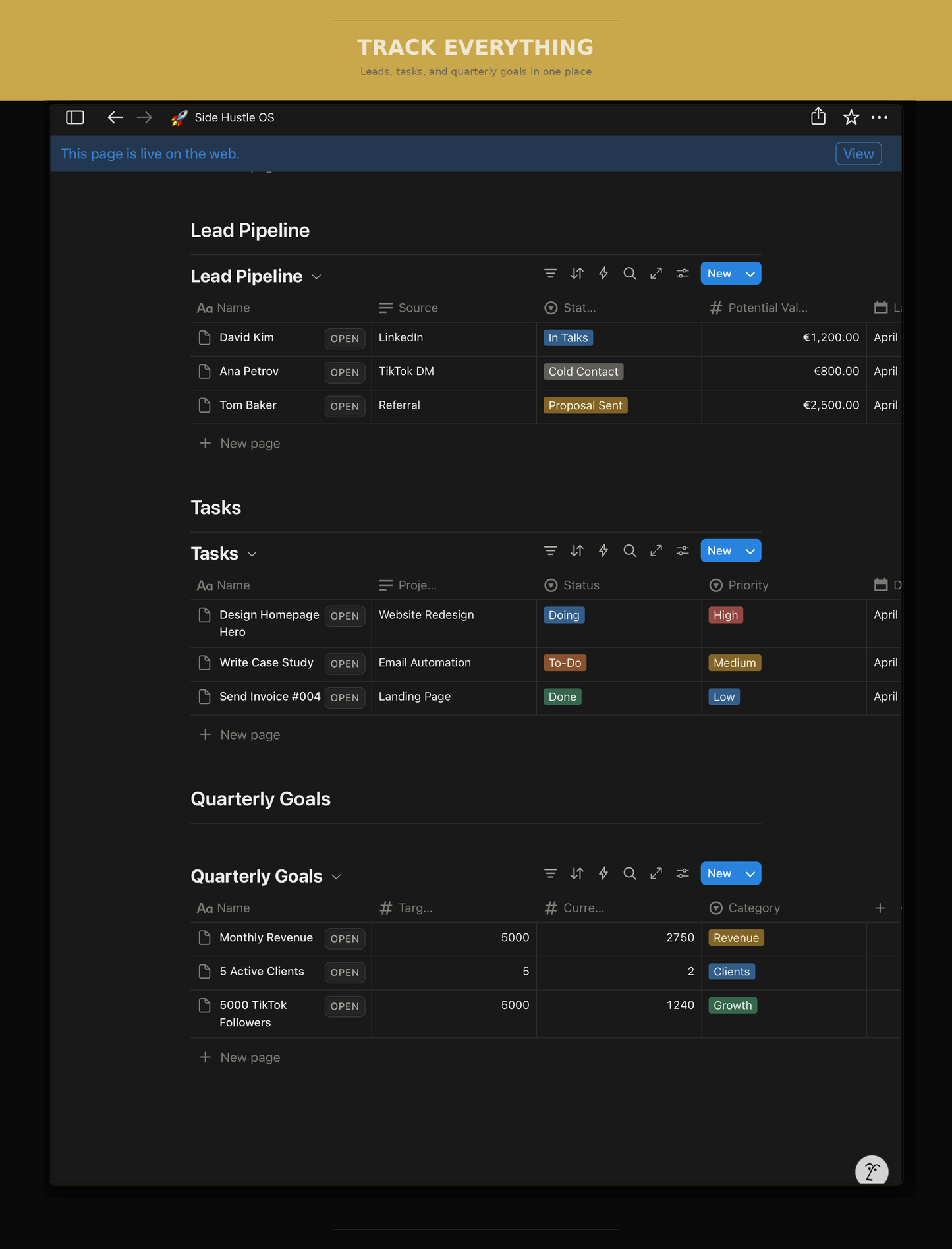Open the New dropdown arrow in Lead Pipeline

tap(750, 274)
